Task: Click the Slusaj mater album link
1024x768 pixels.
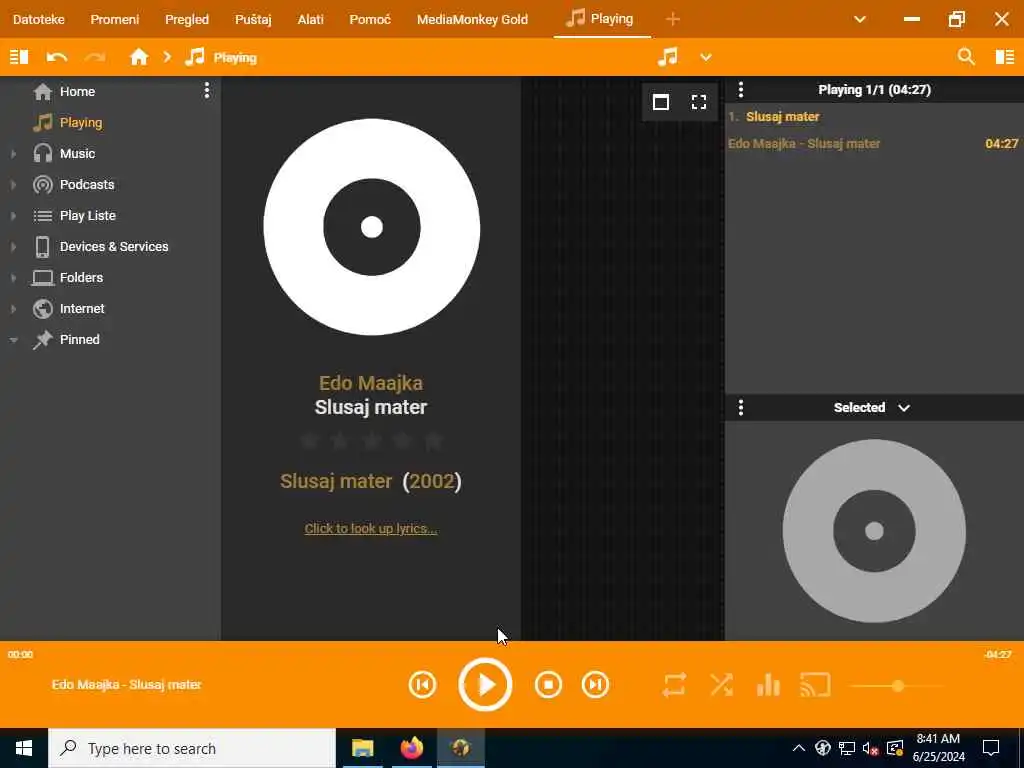Action: 336,481
